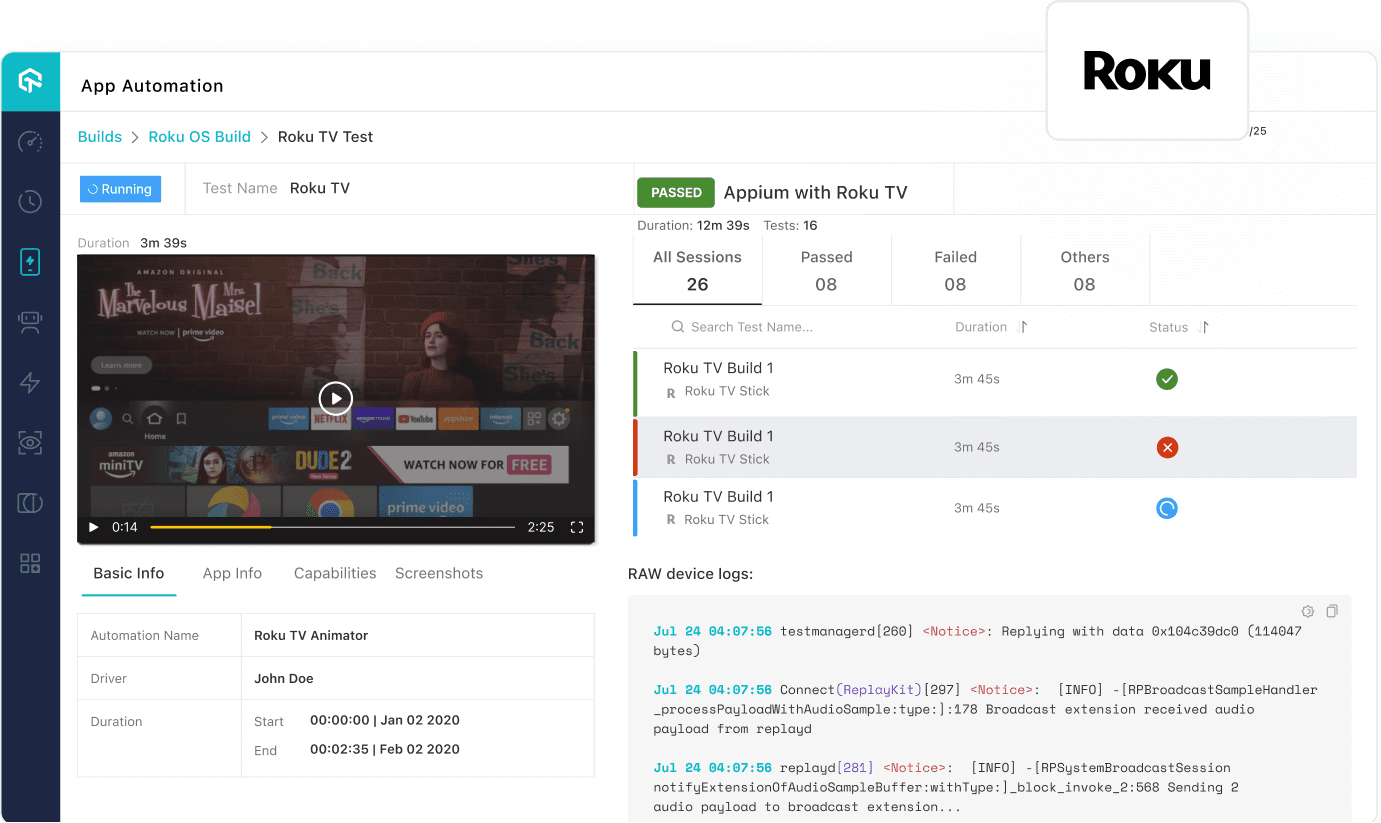
Task: Open the eye scan visual testing icon
Action: tap(30, 442)
